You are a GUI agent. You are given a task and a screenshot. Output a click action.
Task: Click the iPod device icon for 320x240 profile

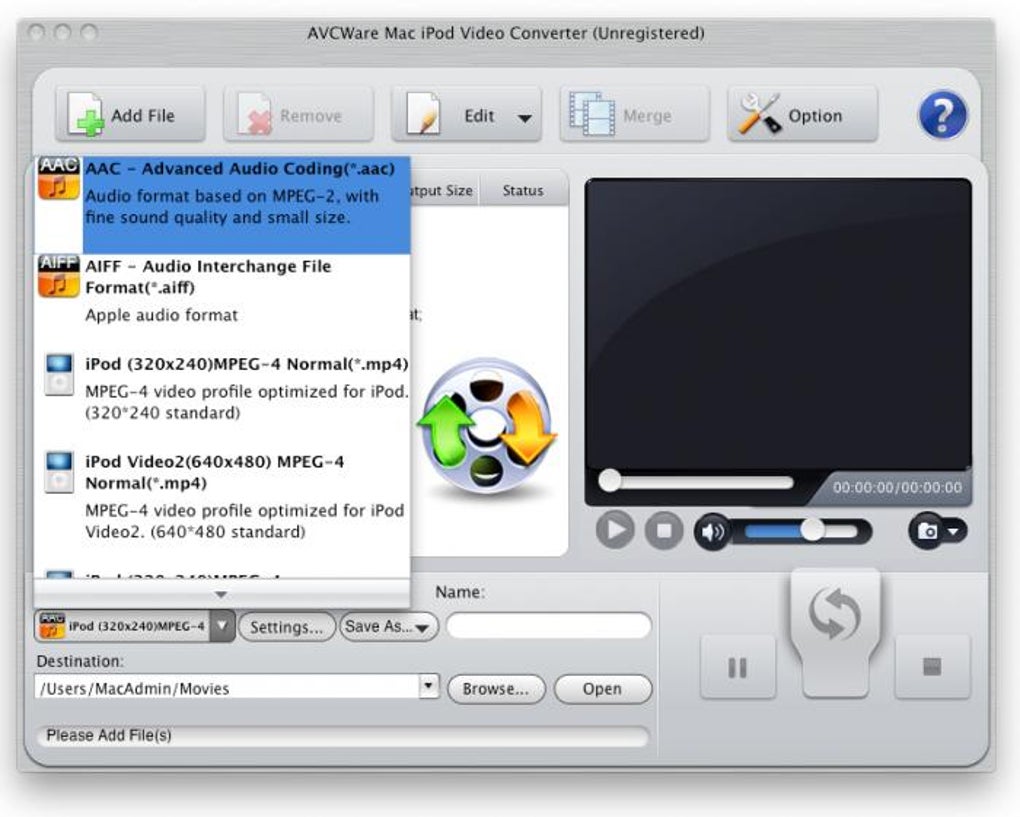coord(59,374)
